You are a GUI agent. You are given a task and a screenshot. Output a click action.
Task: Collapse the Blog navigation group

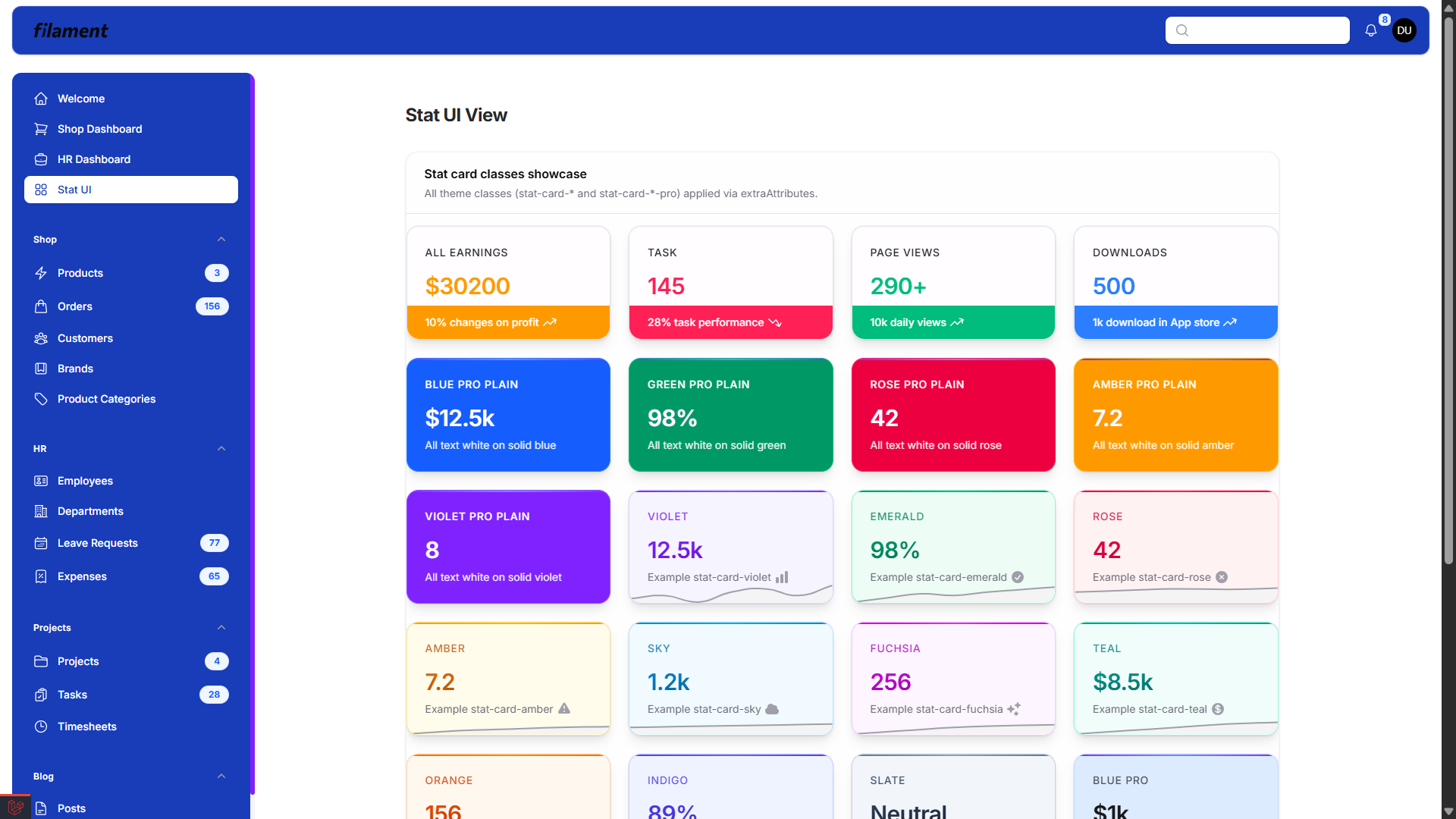point(221,777)
